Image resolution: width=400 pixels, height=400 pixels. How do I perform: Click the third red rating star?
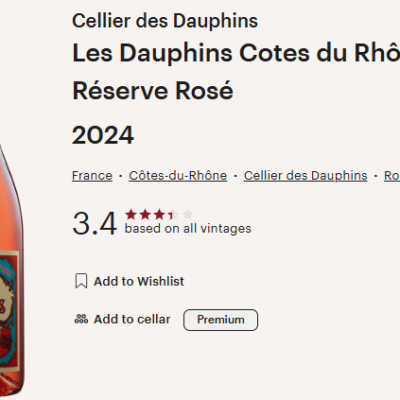click(x=159, y=214)
